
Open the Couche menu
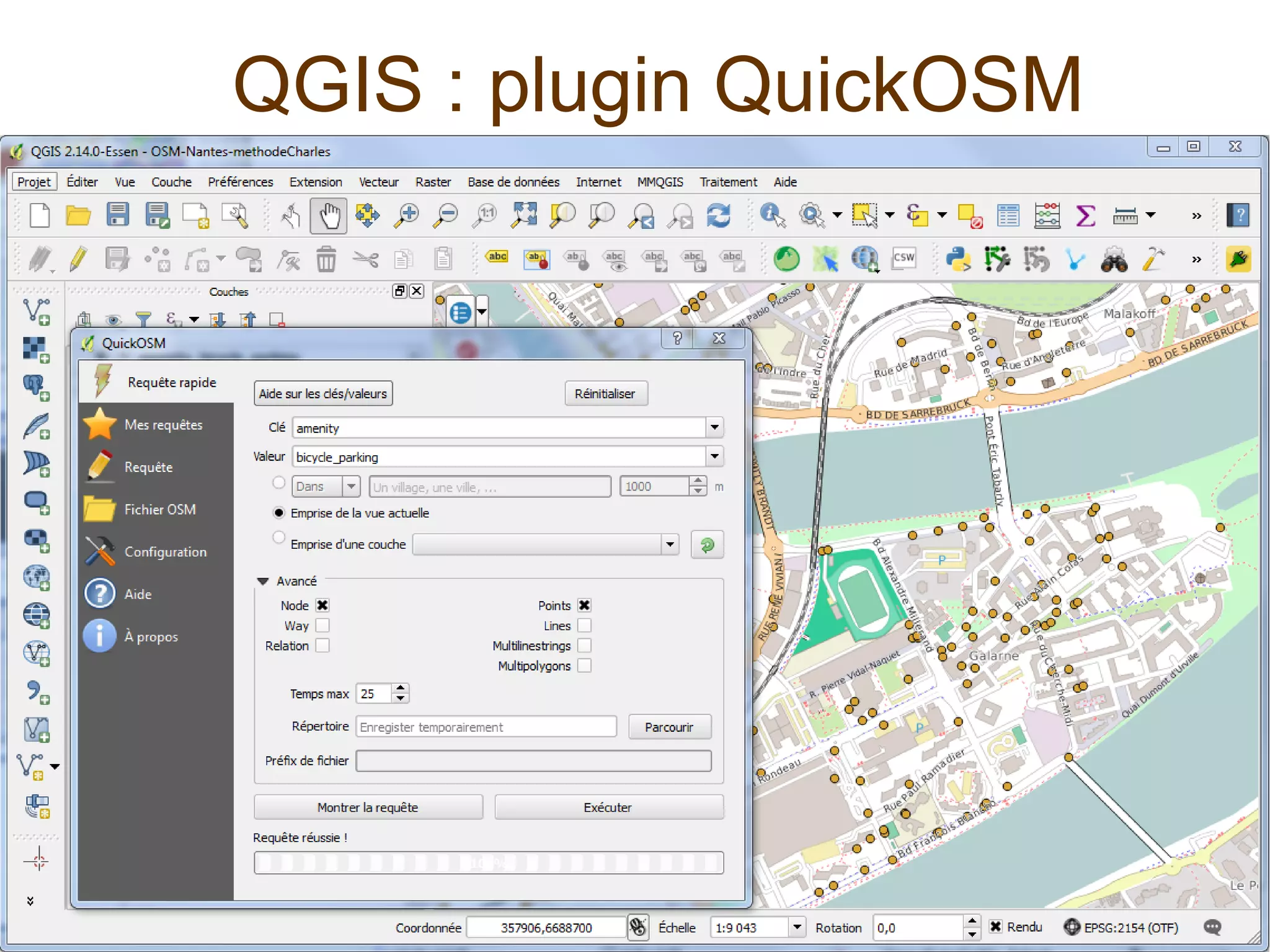tap(172, 182)
